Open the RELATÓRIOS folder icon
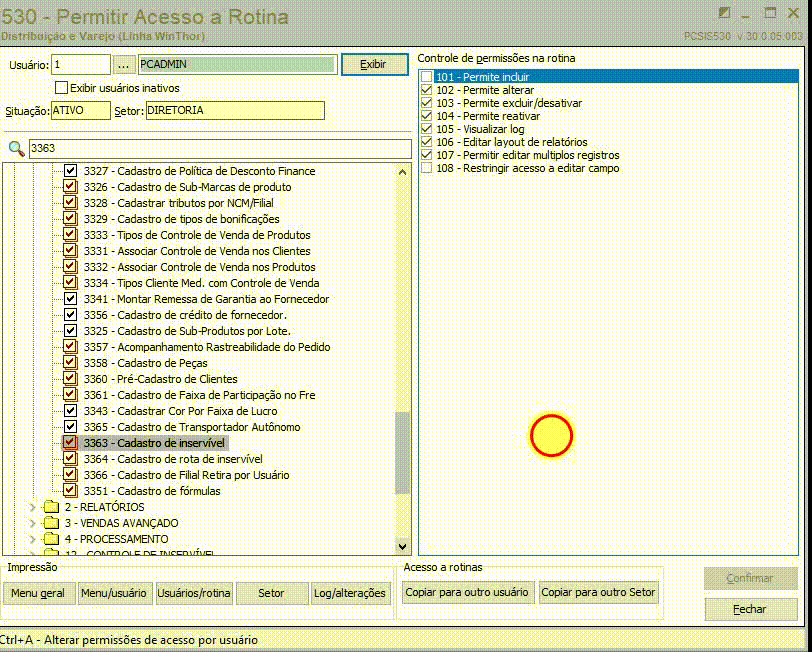Viewport: 812px width, 652px height. coord(51,507)
